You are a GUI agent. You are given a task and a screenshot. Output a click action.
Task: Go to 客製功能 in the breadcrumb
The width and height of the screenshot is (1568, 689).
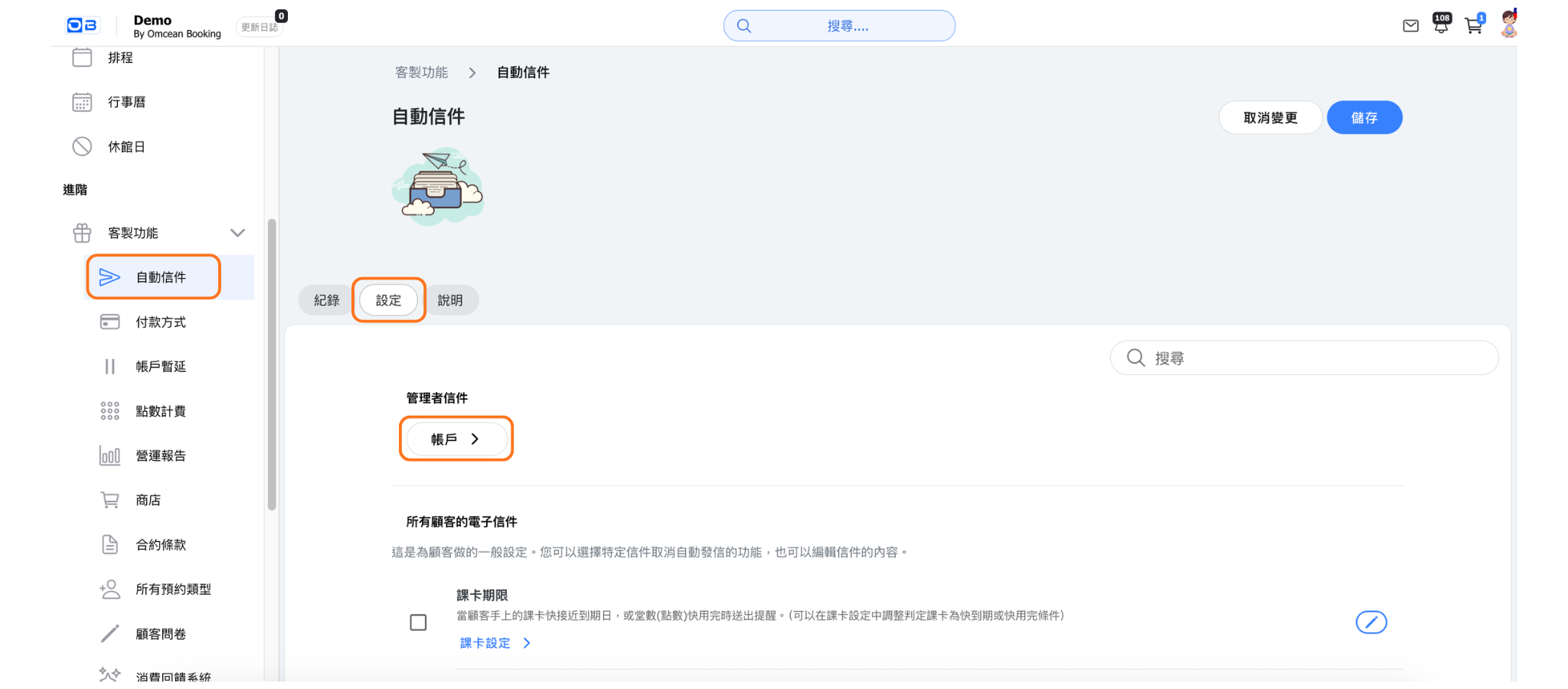pyautogui.click(x=421, y=73)
